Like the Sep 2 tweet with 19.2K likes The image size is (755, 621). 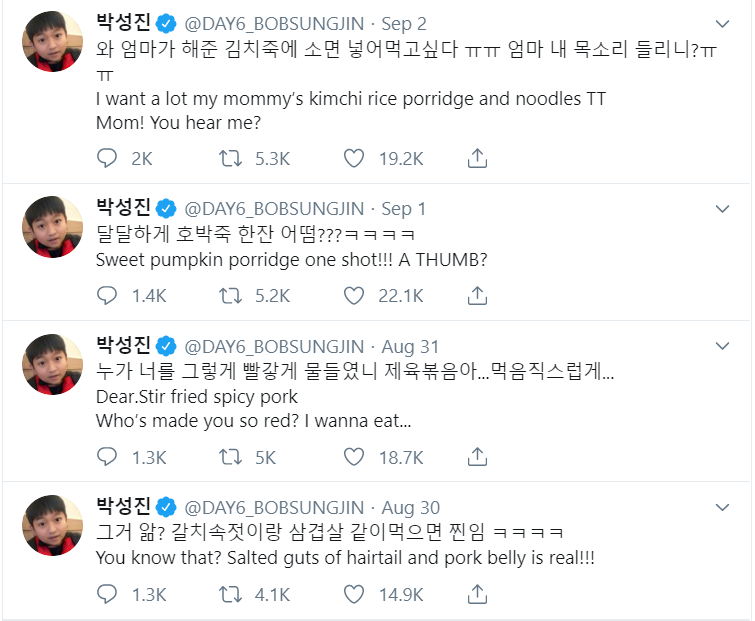(x=354, y=158)
